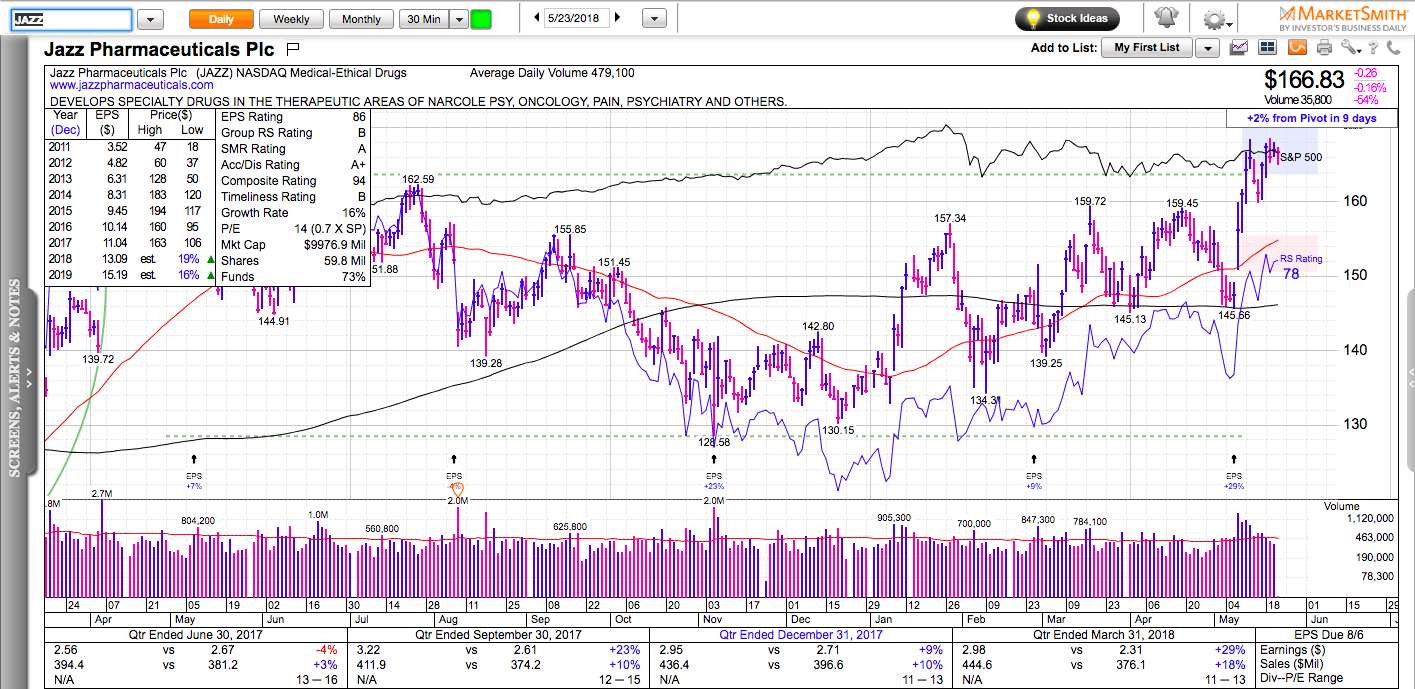Flag the stock with the flag icon

pos(293,48)
